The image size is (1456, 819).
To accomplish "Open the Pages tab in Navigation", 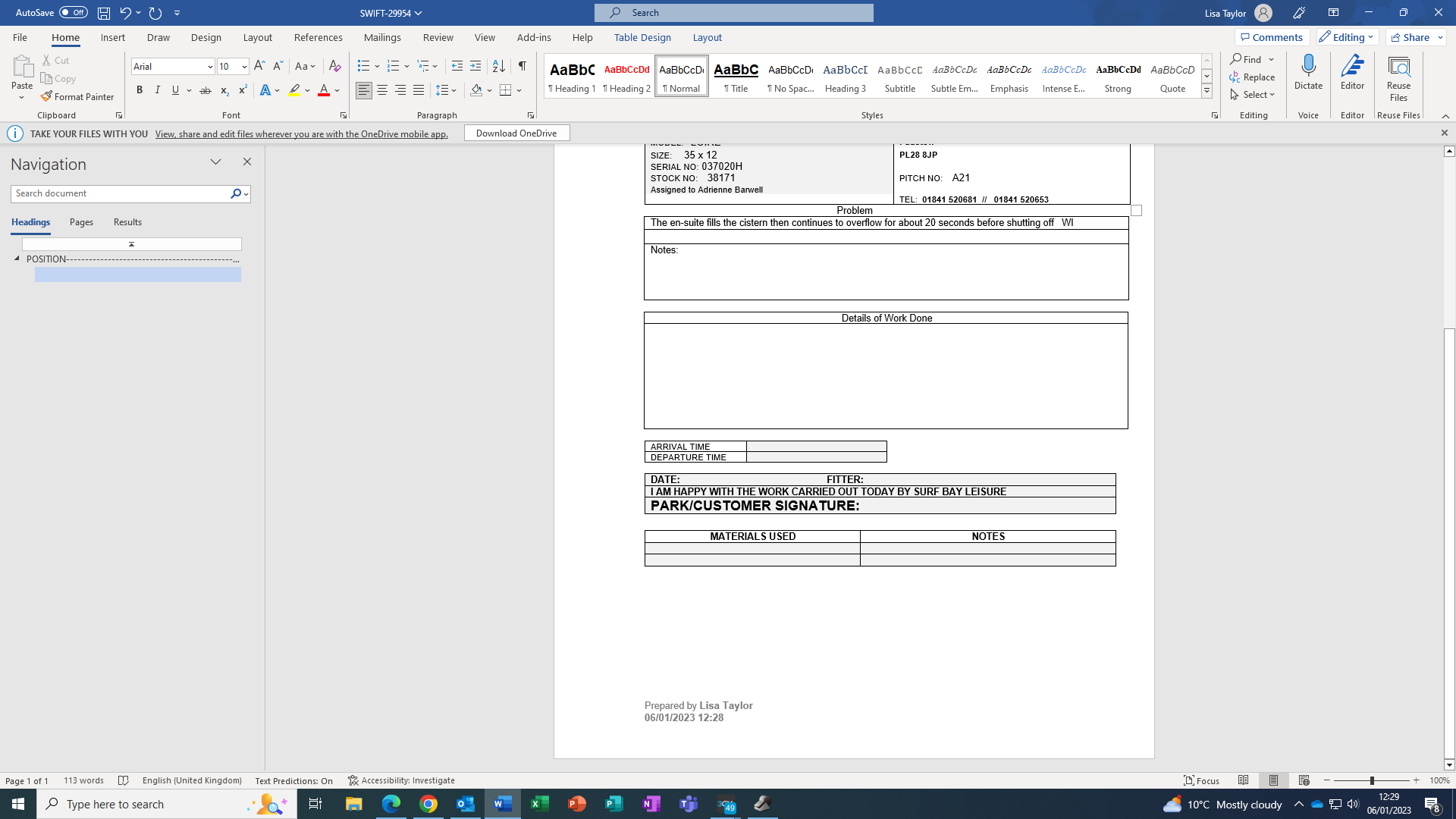I will point(81,222).
